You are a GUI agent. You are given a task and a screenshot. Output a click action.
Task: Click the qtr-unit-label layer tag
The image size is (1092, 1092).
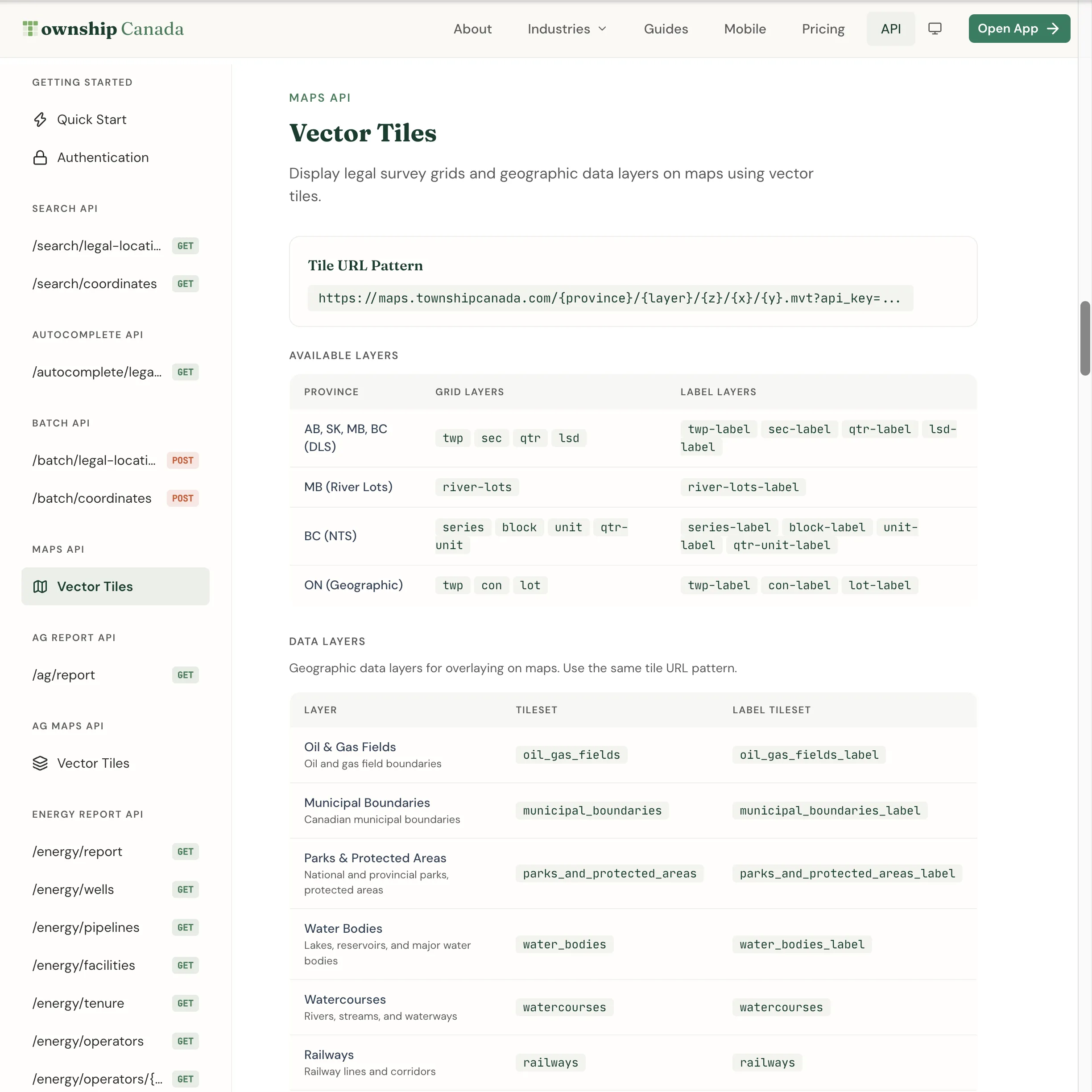click(782, 545)
